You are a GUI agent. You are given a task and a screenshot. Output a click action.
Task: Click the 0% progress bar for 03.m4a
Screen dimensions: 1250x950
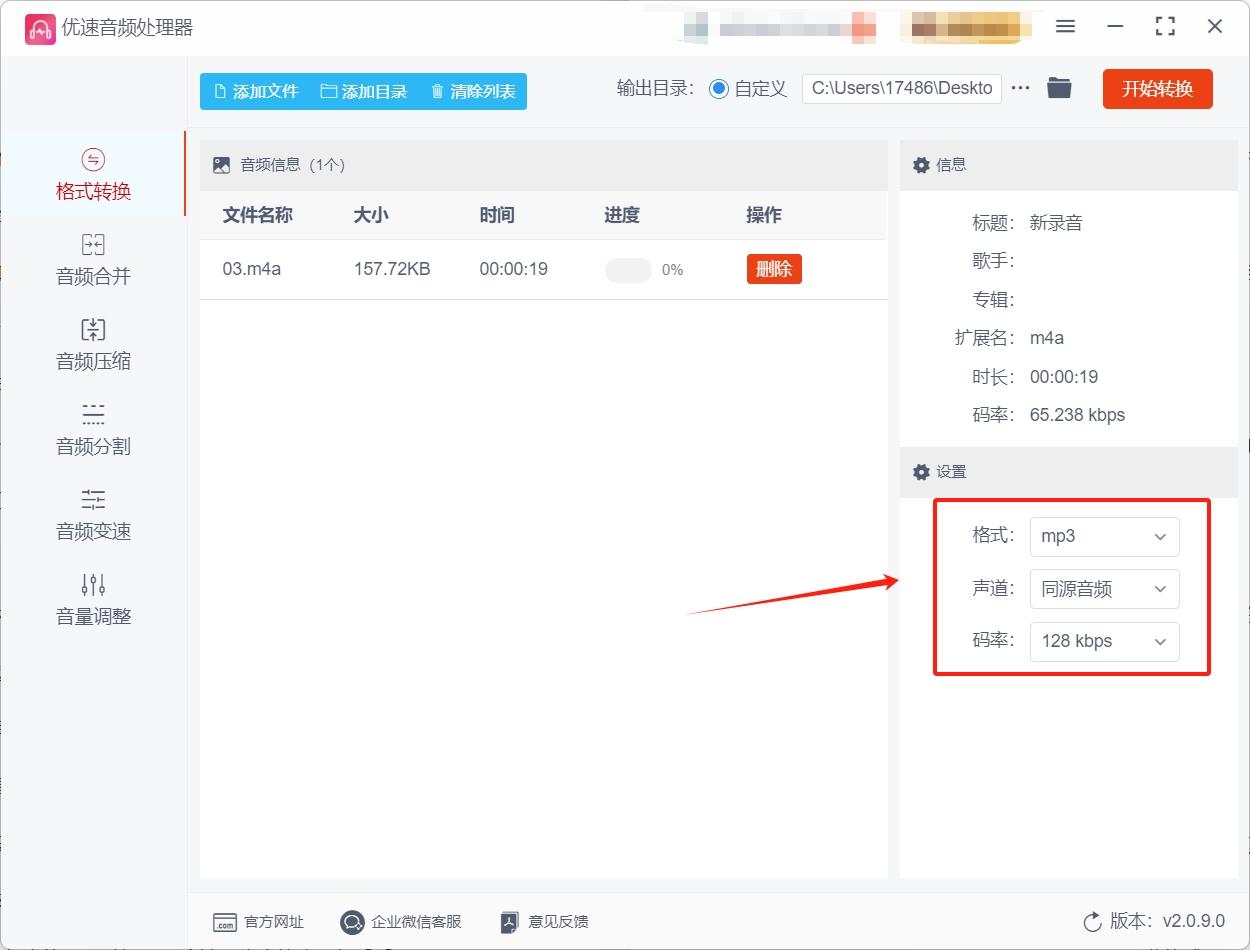point(628,269)
